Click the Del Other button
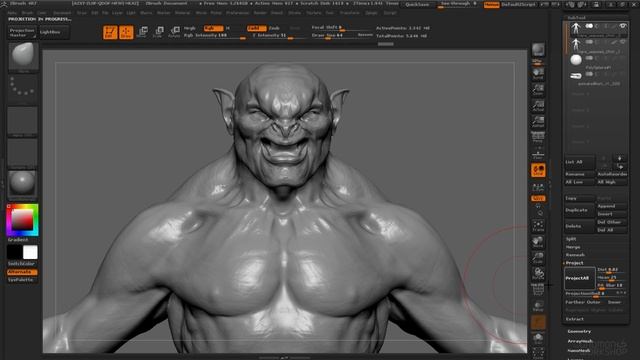The image size is (640, 360). pyautogui.click(x=612, y=222)
